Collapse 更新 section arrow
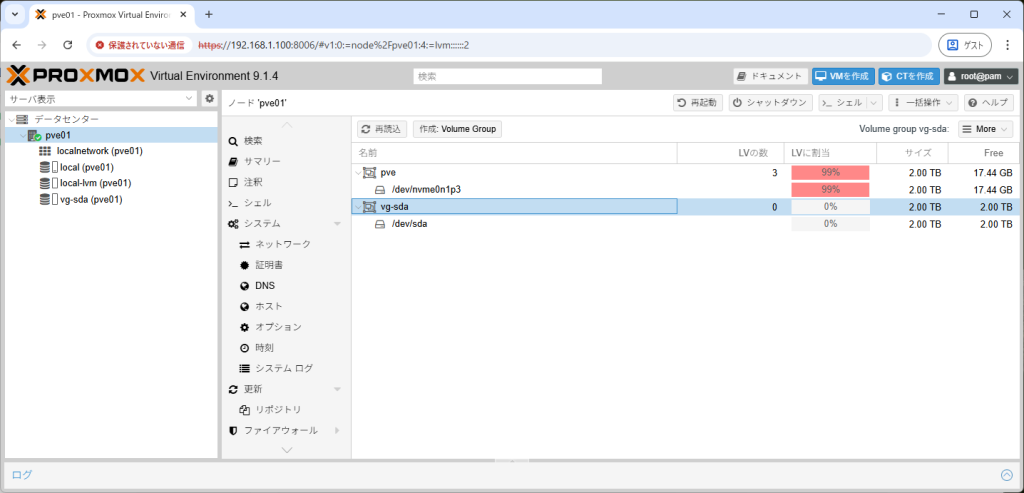The image size is (1024, 493). 338,389
